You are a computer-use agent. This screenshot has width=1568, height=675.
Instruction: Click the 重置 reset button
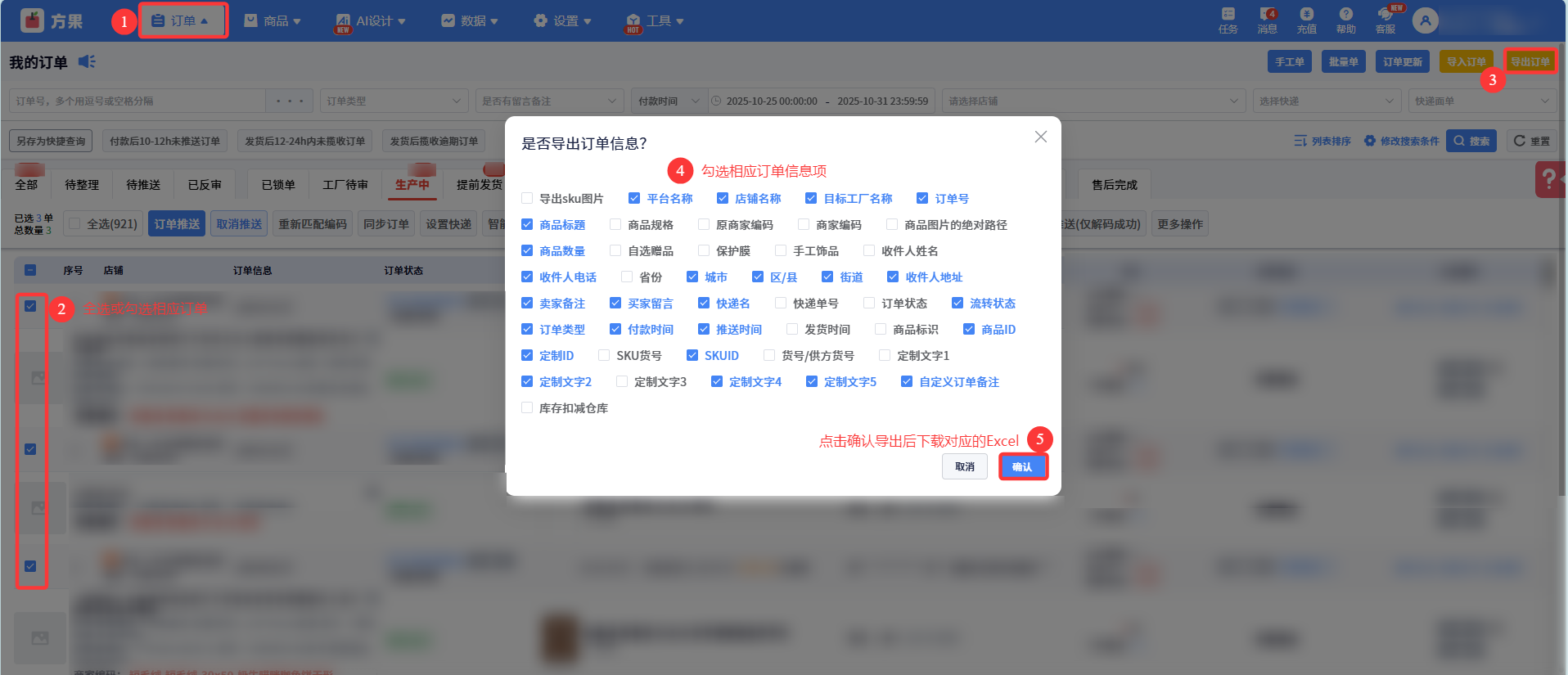tap(1531, 141)
